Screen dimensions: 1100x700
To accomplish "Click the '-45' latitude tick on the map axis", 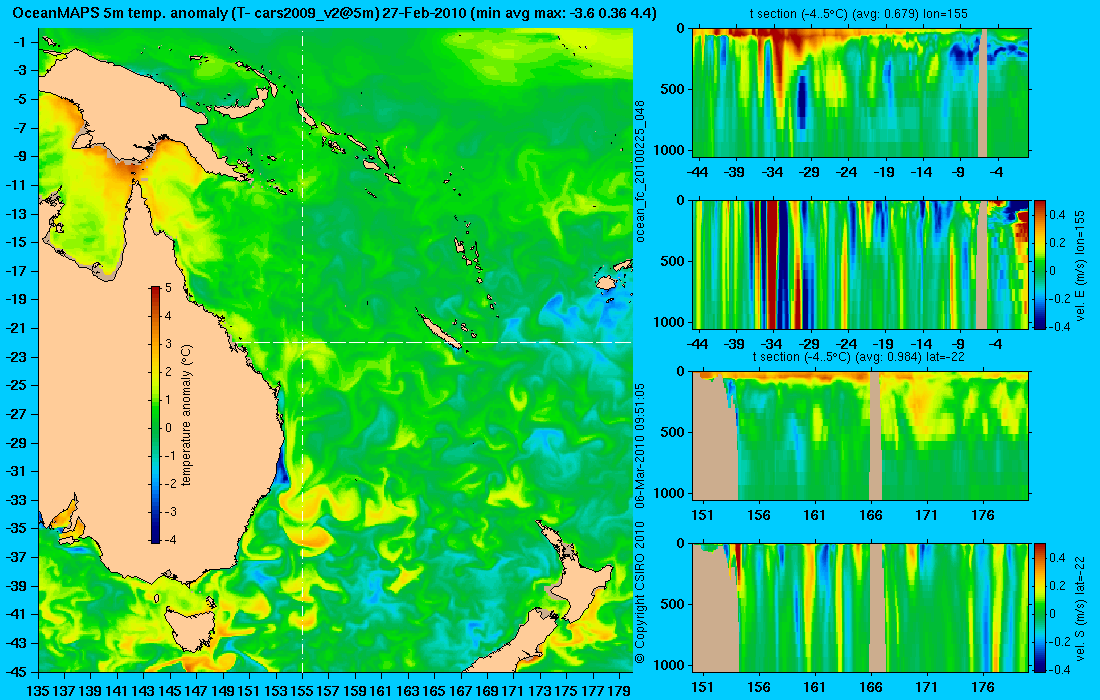I will coord(17,671).
